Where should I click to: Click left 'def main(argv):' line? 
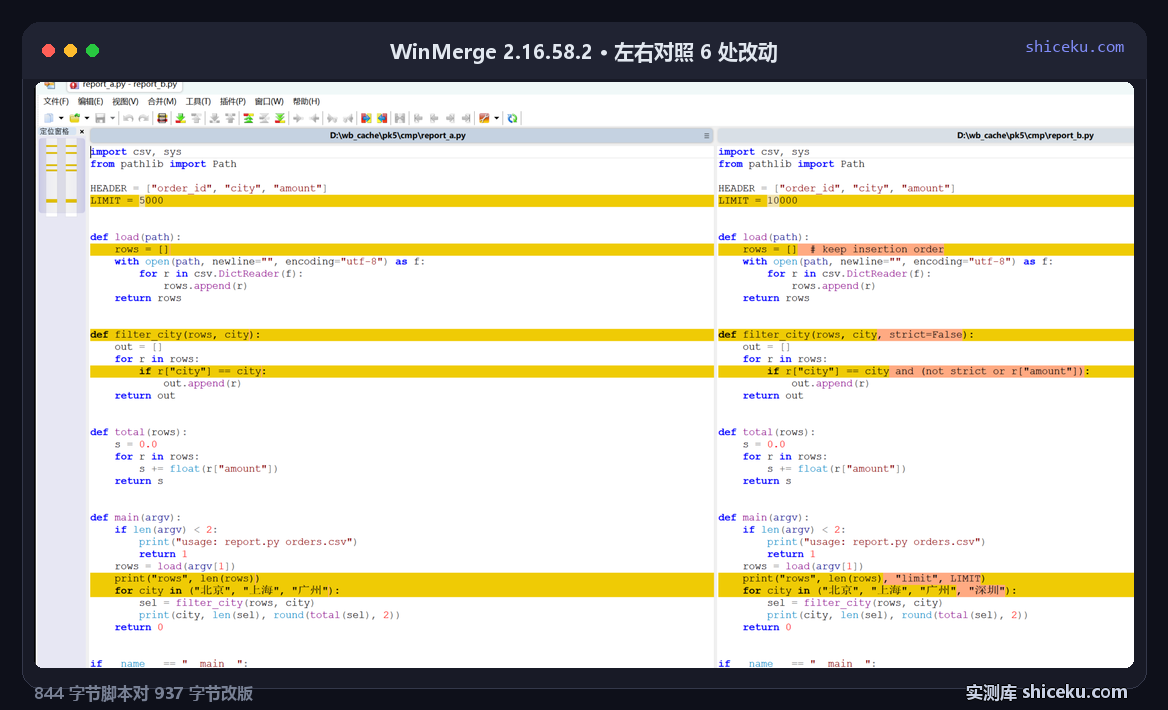tap(136, 518)
